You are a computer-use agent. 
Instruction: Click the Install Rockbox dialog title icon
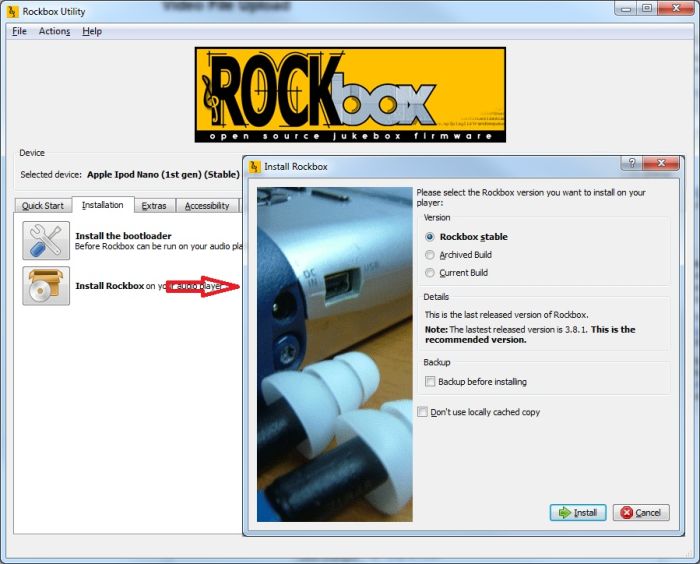tap(254, 167)
